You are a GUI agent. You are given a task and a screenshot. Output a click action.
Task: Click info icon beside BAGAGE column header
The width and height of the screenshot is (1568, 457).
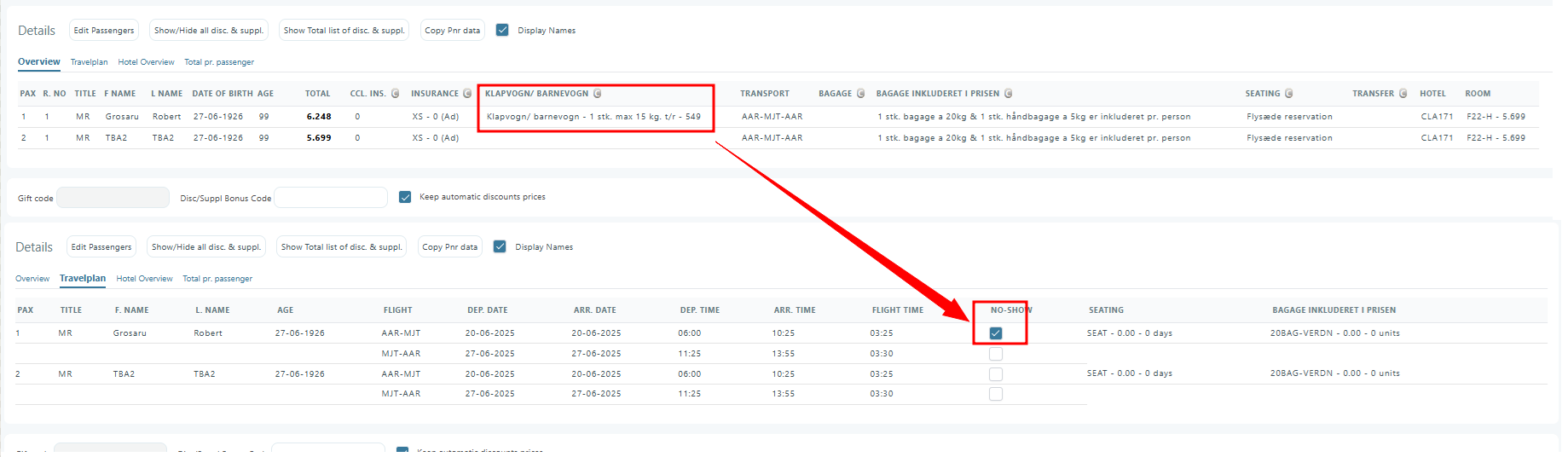(860, 94)
